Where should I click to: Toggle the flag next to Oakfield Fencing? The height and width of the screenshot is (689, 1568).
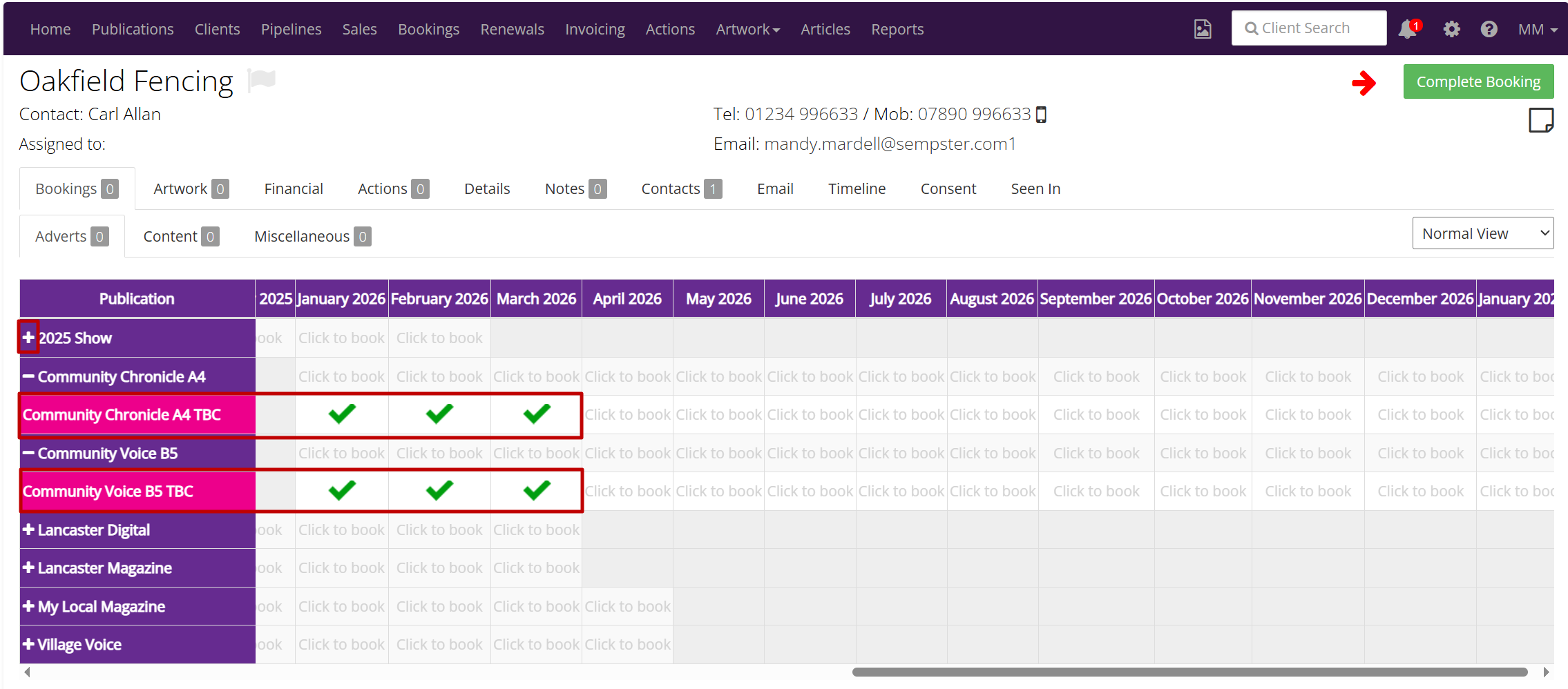pyautogui.click(x=262, y=79)
